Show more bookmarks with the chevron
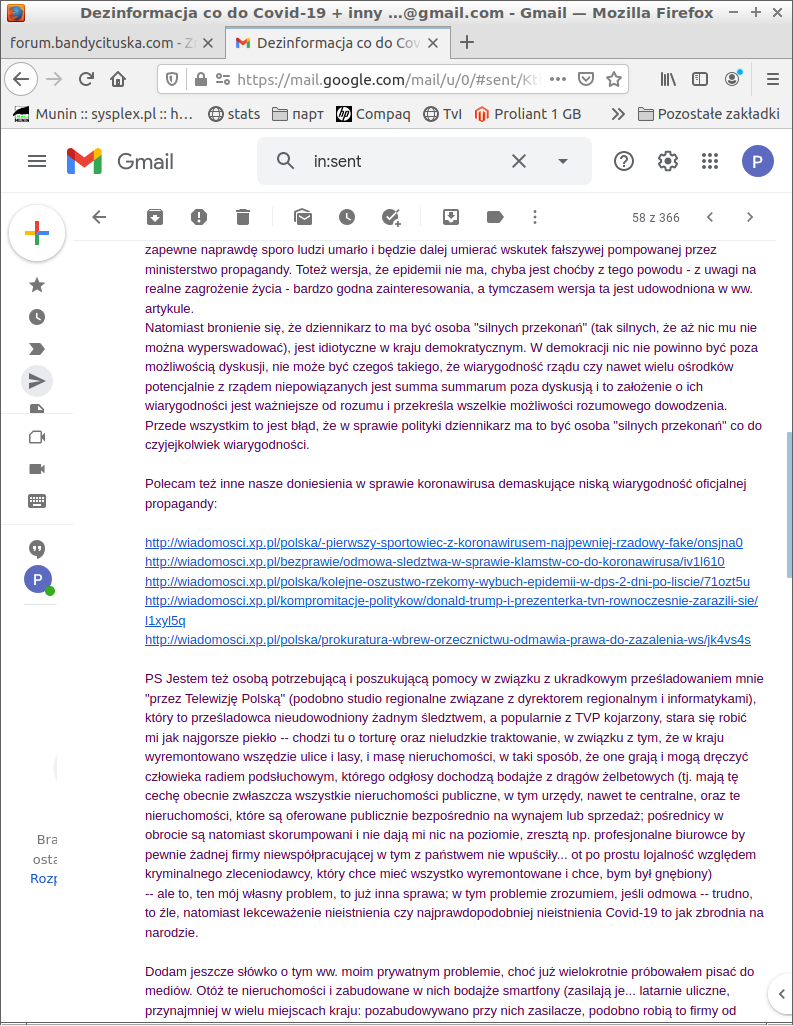This screenshot has width=793, height=1026. pyautogui.click(x=617, y=113)
